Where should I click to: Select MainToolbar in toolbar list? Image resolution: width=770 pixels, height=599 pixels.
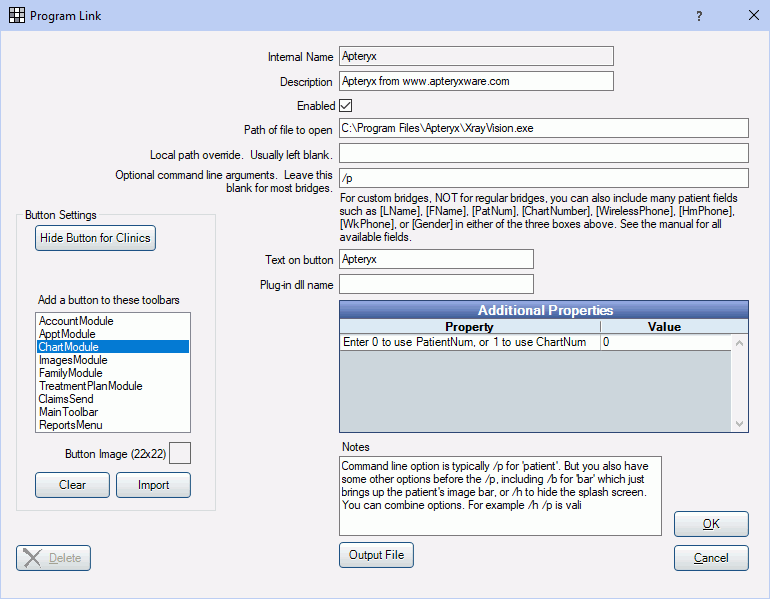click(113, 412)
